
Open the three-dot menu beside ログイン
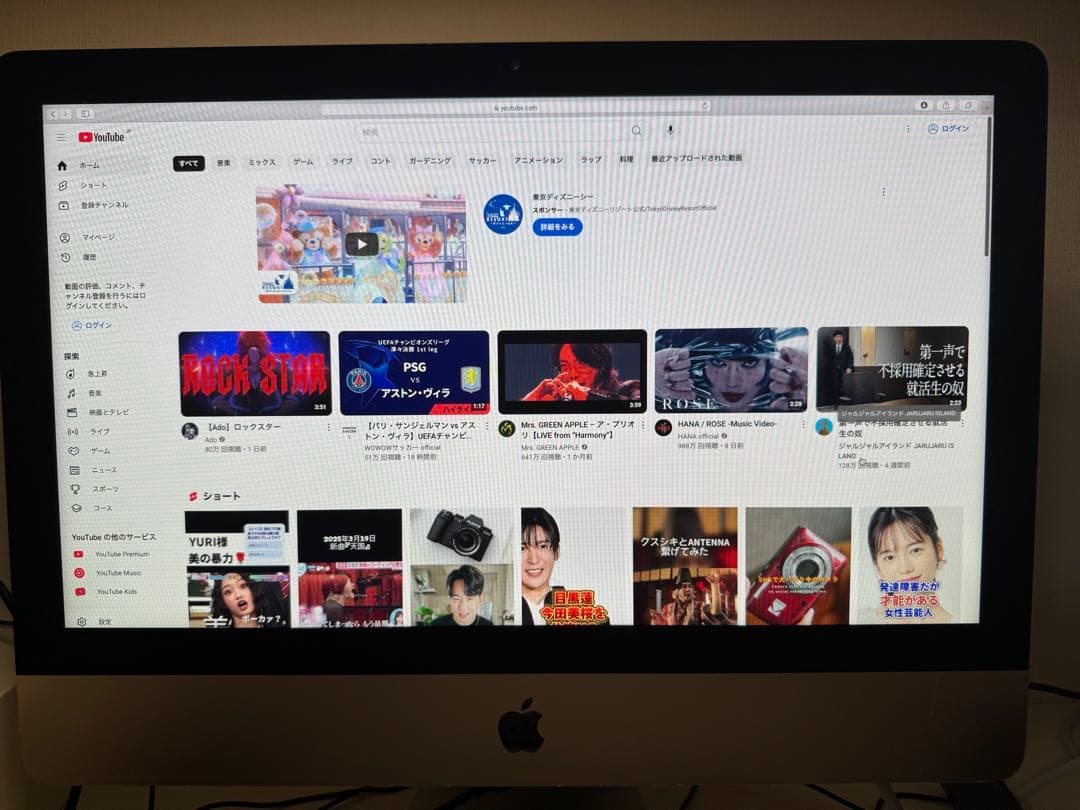907,129
